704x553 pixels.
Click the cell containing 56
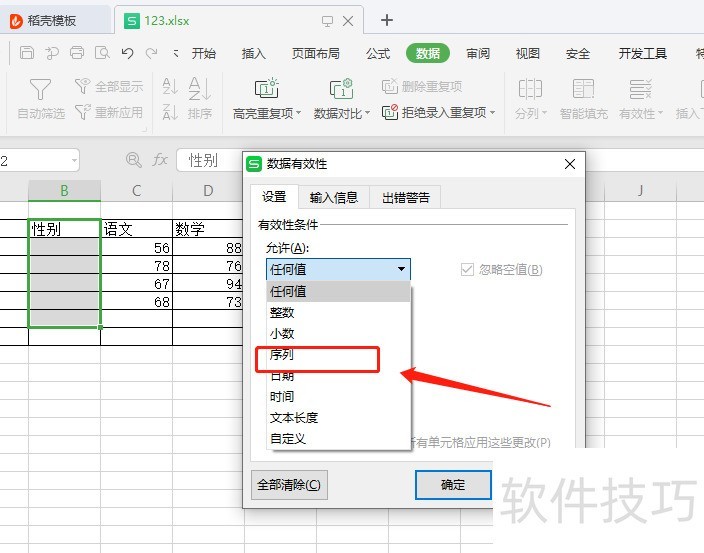click(x=136, y=247)
